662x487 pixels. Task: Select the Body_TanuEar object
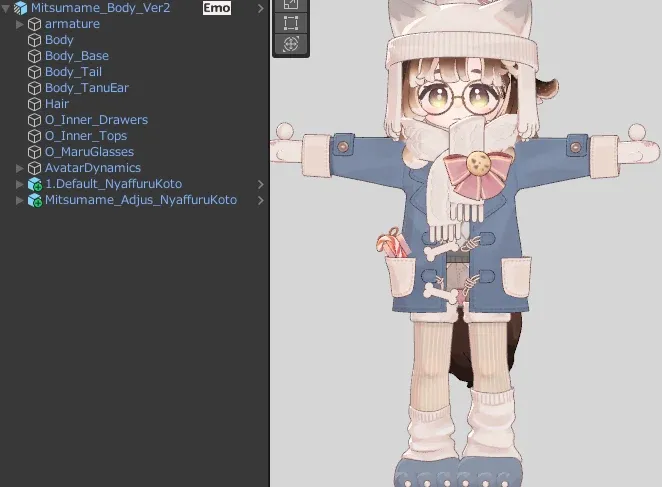click(134, 88)
